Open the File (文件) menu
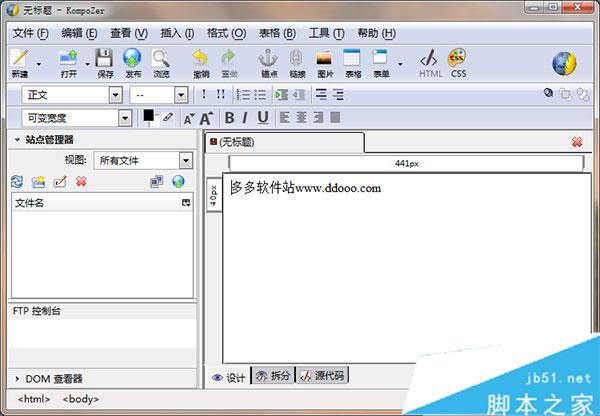The height and width of the screenshot is (416, 600). tap(30, 33)
